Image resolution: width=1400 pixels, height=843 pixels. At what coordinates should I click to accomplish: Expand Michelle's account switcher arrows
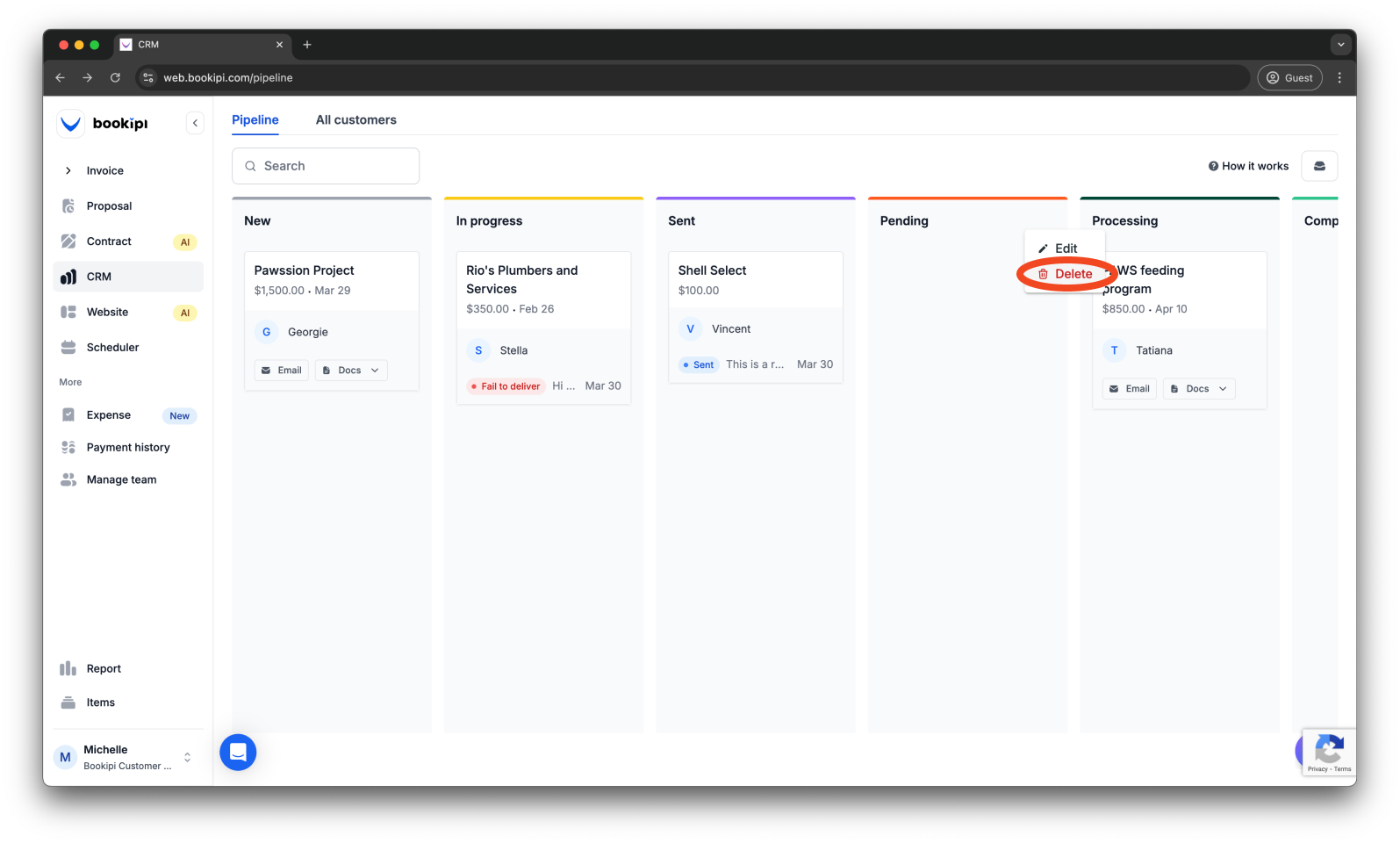[187, 757]
